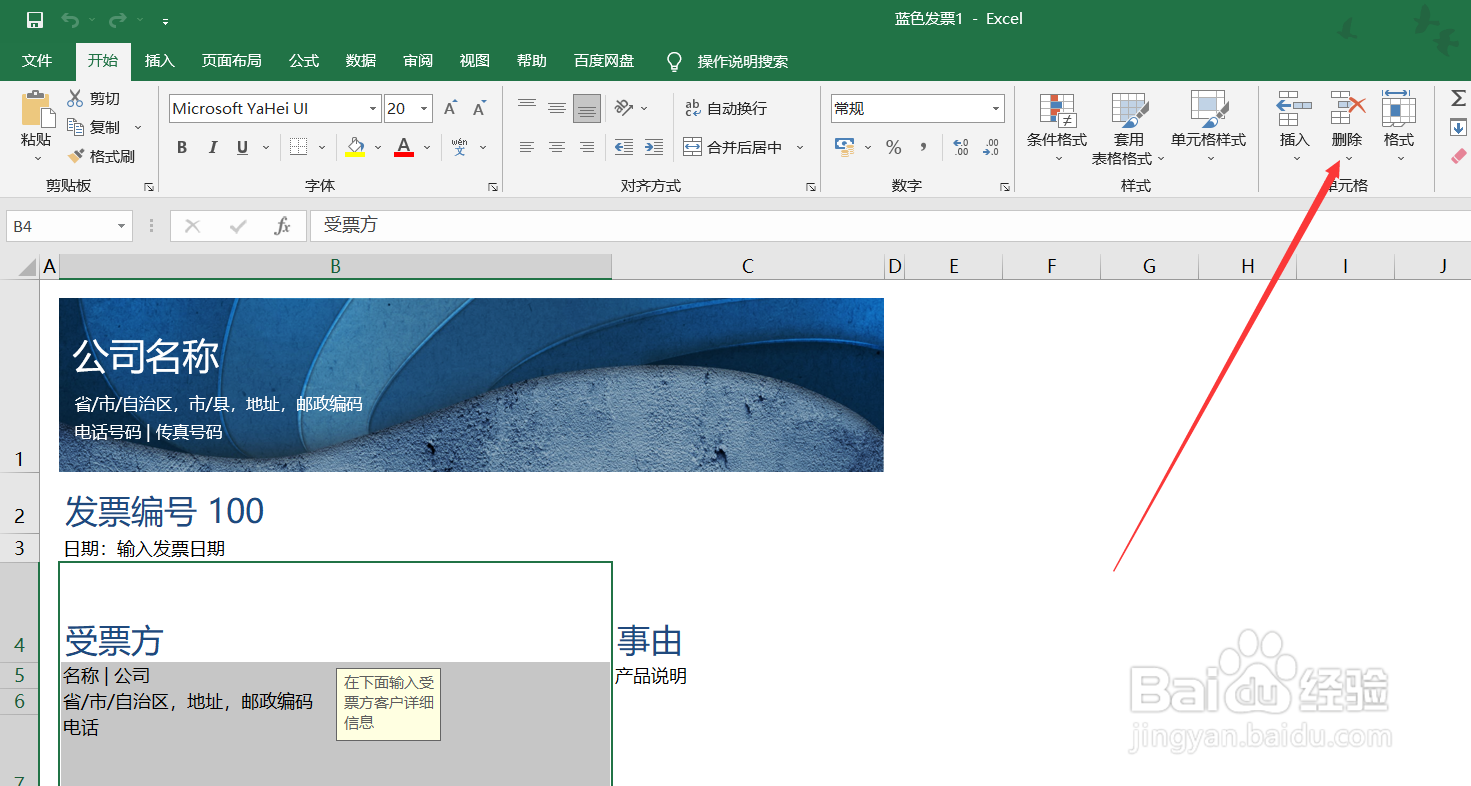
Task: Expand the Copy (复制) dropdown arrow
Action: tap(138, 127)
